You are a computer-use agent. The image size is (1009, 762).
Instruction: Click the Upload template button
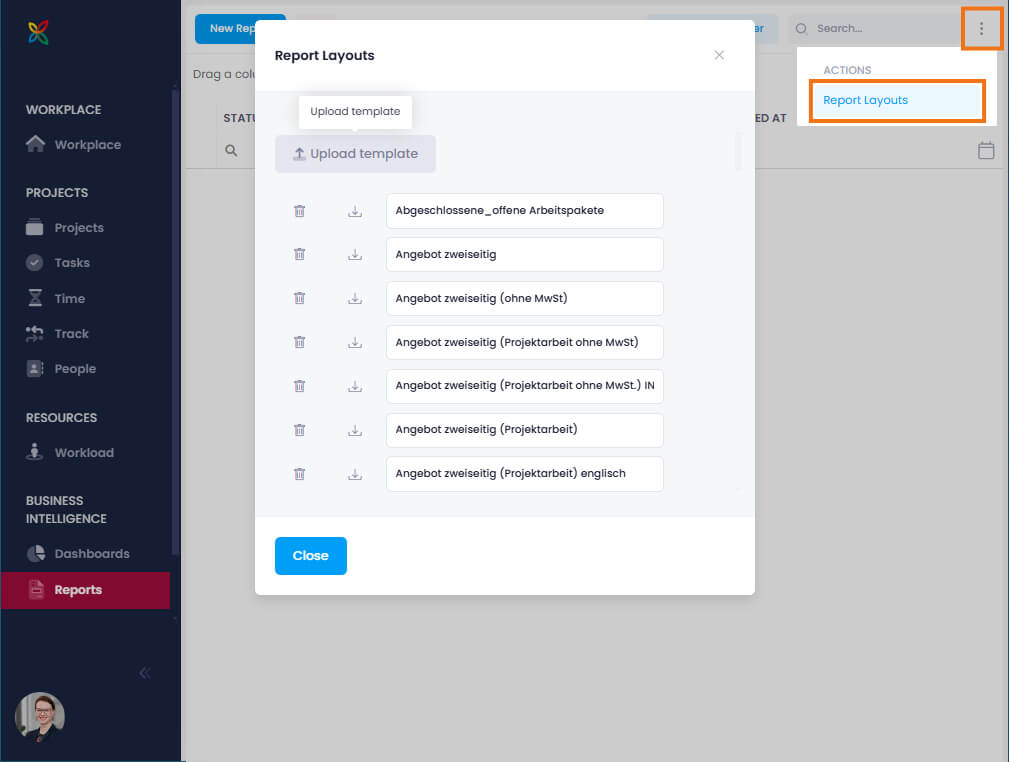[355, 153]
